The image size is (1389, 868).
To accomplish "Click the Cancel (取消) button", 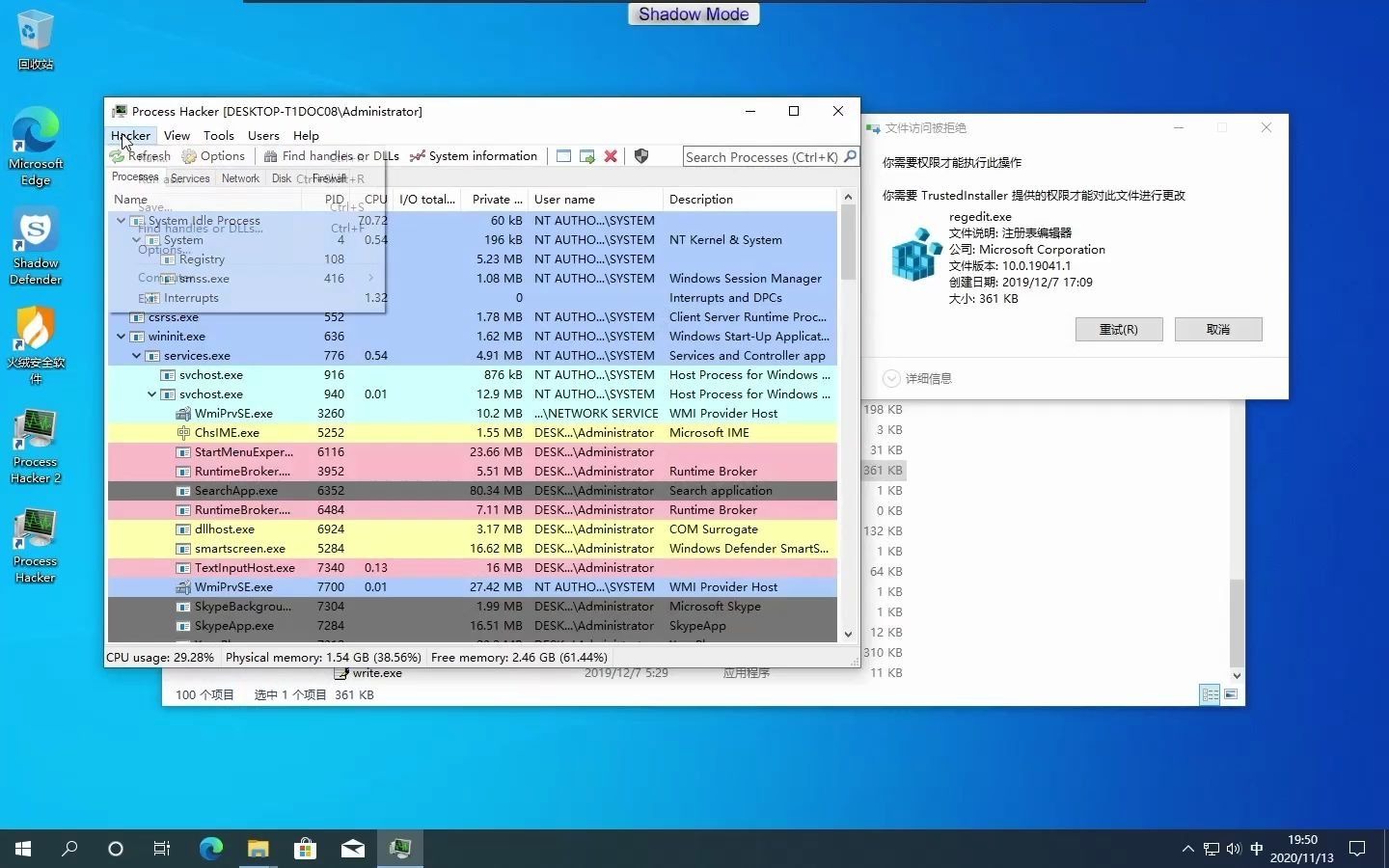I will [1218, 330].
